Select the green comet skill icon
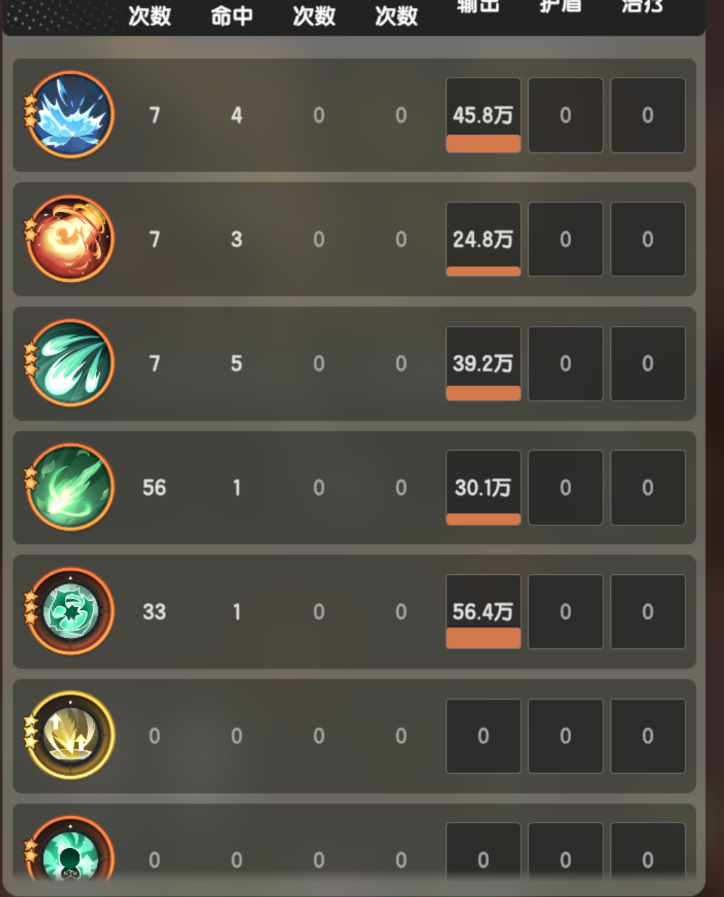Screen dimensions: 724x897 pyautogui.click(x=70, y=487)
